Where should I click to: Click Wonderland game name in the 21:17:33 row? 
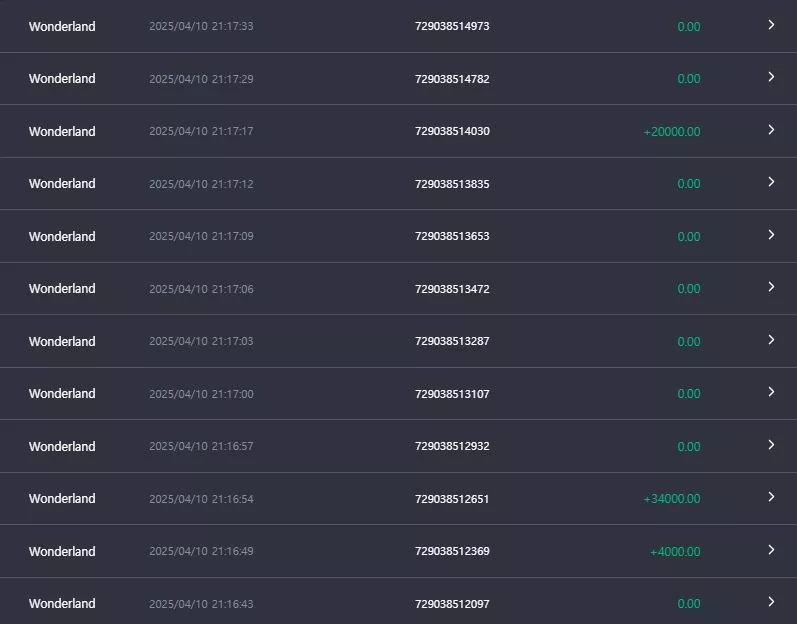tap(62, 26)
